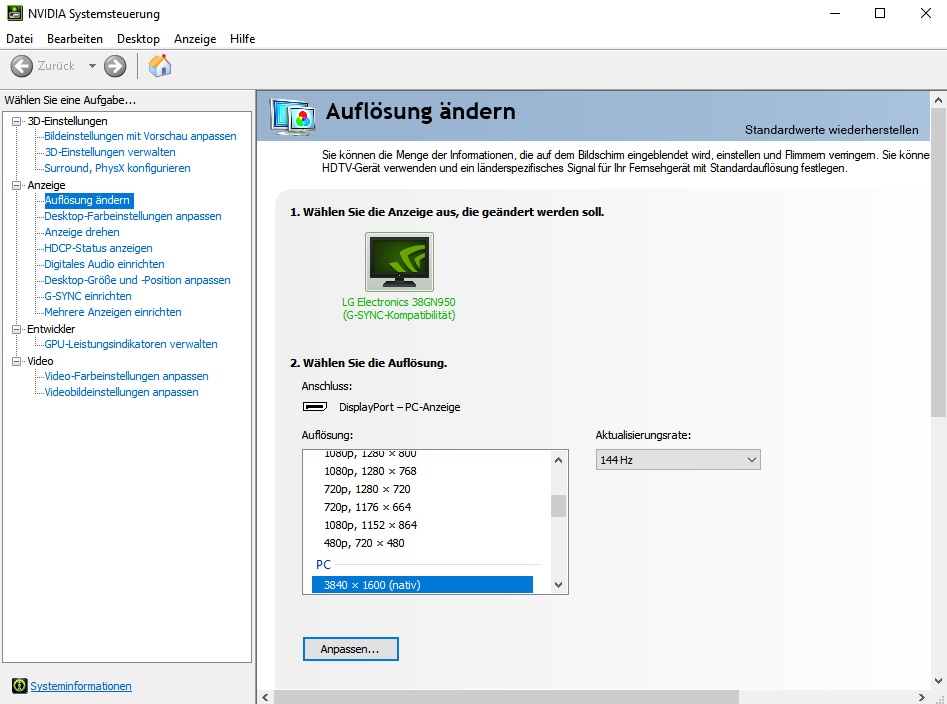947x704 pixels.
Task: Click the Systeminformationen icon
Action: click(19, 685)
